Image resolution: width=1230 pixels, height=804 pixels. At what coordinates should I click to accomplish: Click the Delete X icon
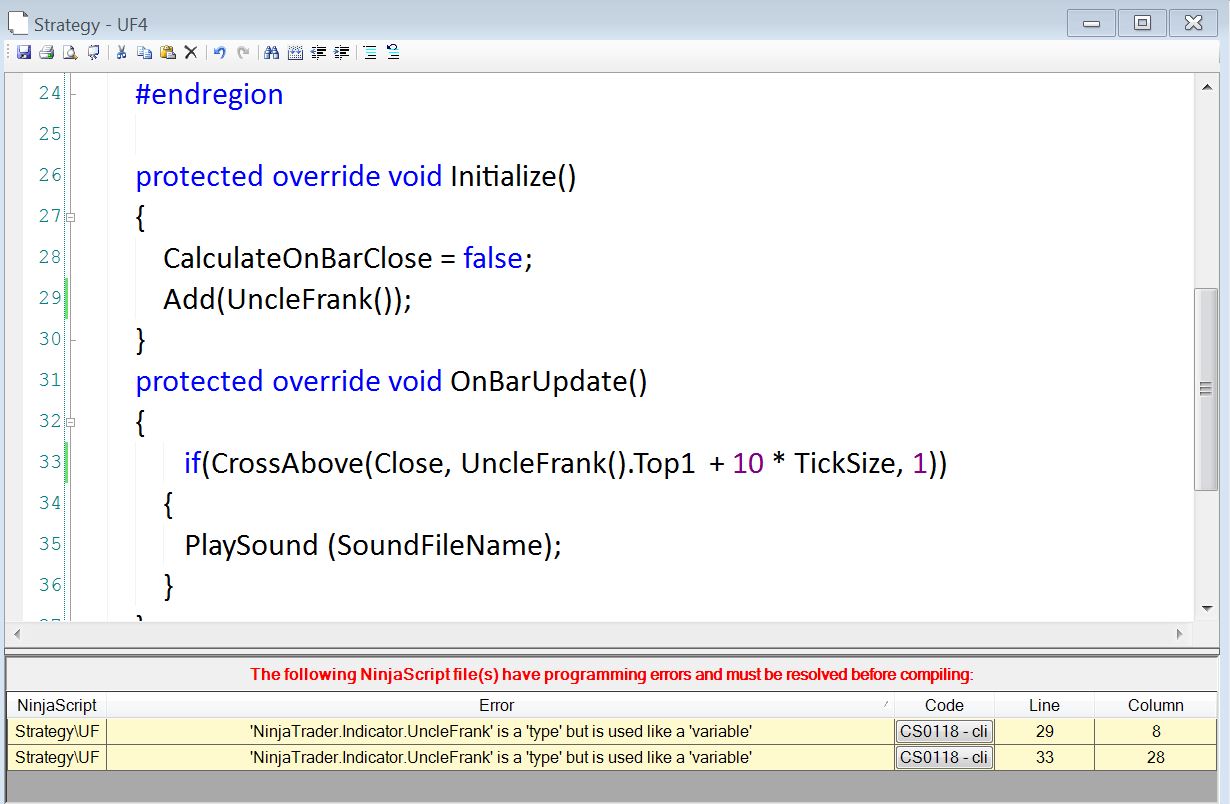tap(190, 53)
